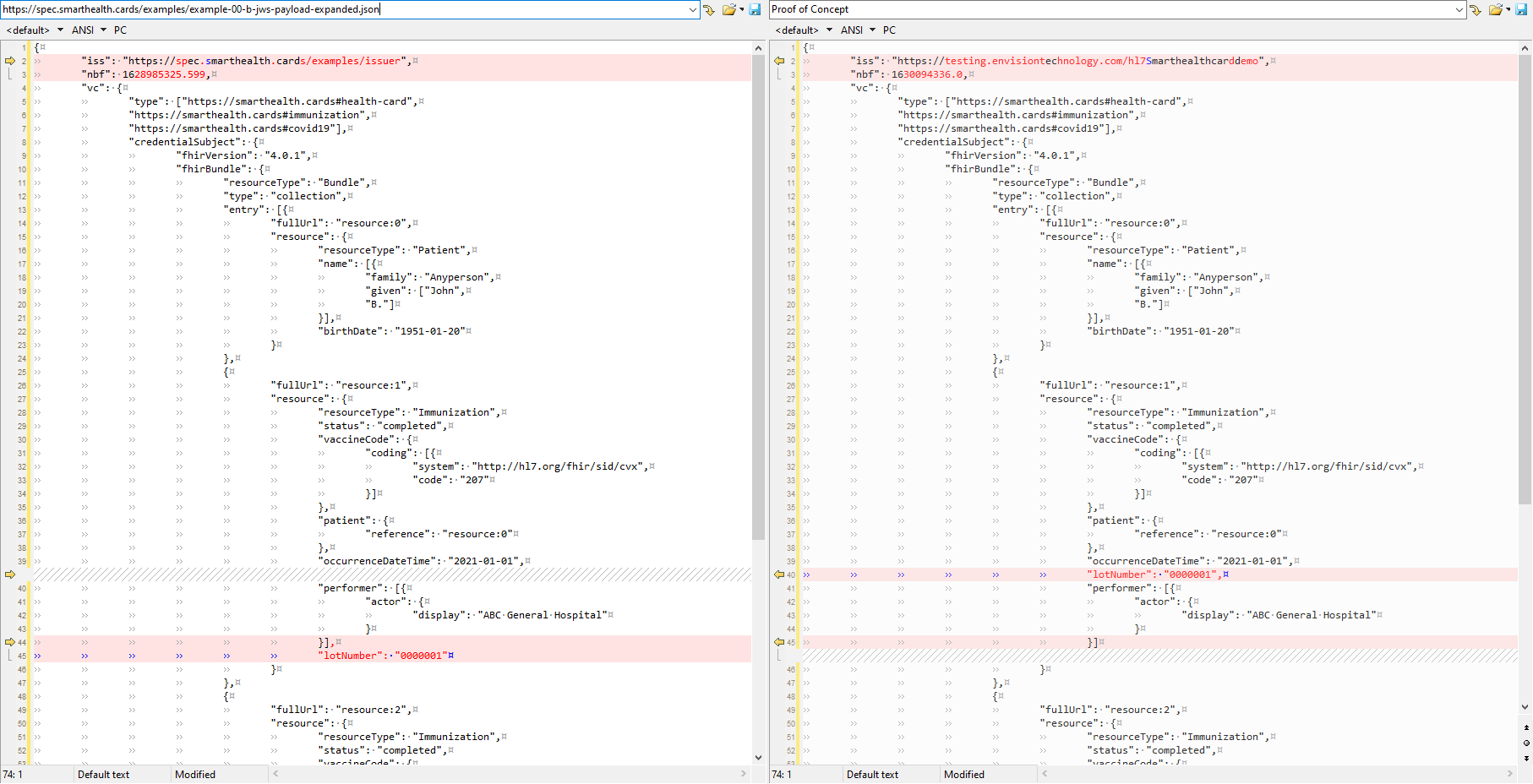Click right status bar cursor position 74: 1

point(782,775)
